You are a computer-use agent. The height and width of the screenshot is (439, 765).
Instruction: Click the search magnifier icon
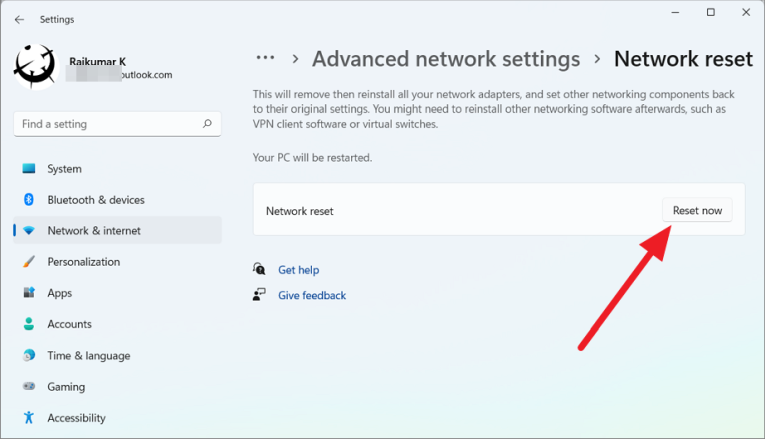click(207, 124)
